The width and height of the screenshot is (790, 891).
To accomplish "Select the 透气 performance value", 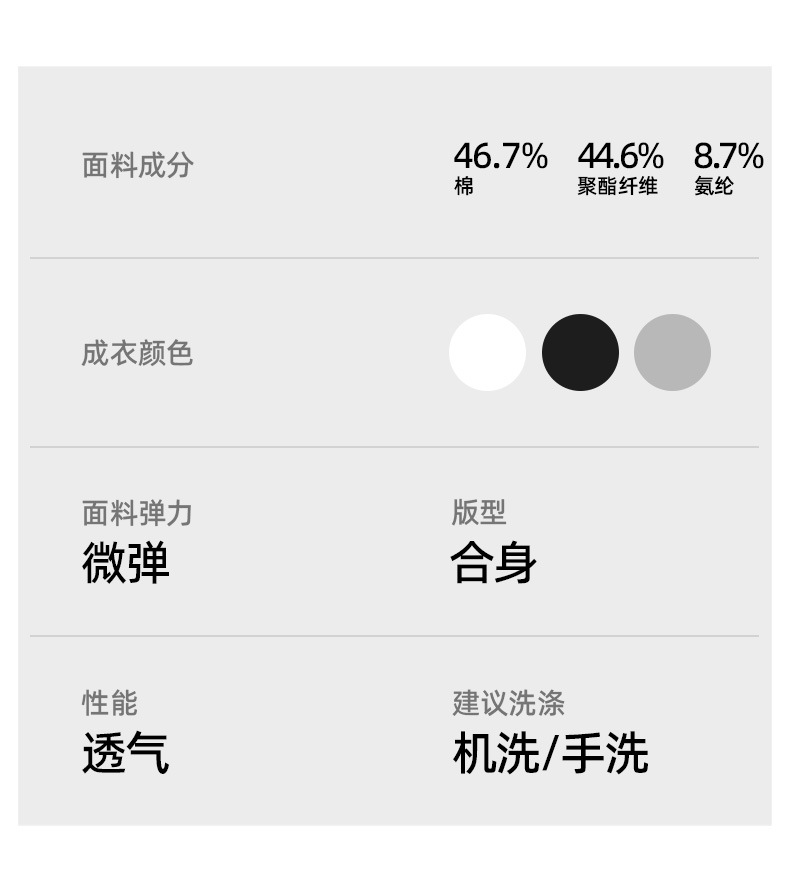I will coord(126,753).
